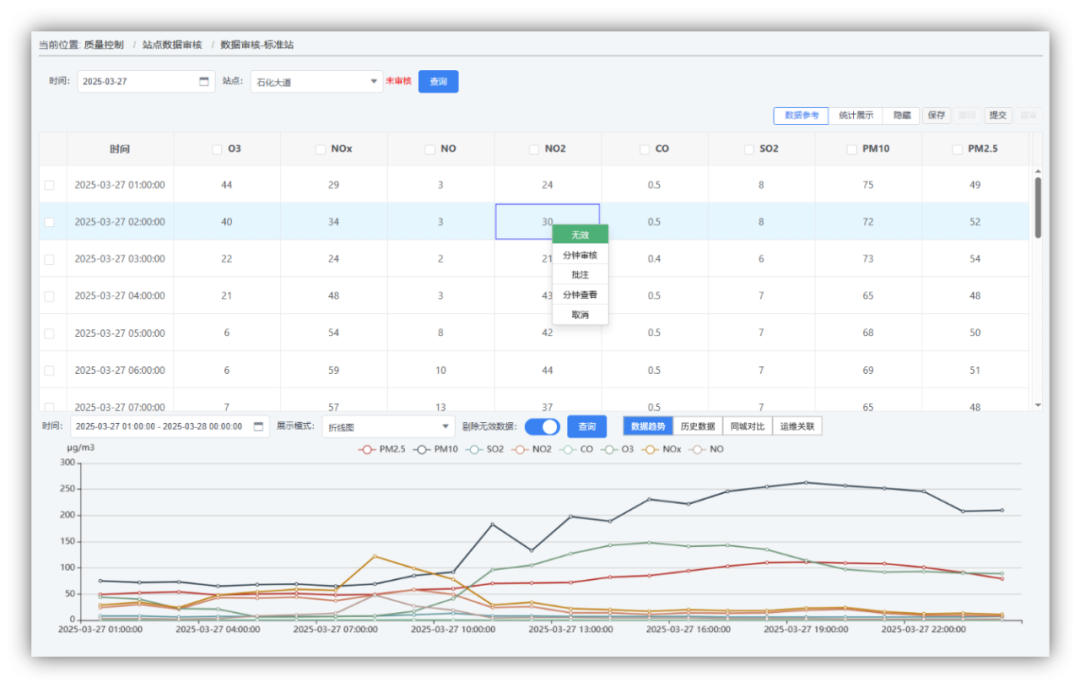Select the 04:00:00 row checkbox
This screenshot has width=1080, height=688.
(x=50, y=296)
